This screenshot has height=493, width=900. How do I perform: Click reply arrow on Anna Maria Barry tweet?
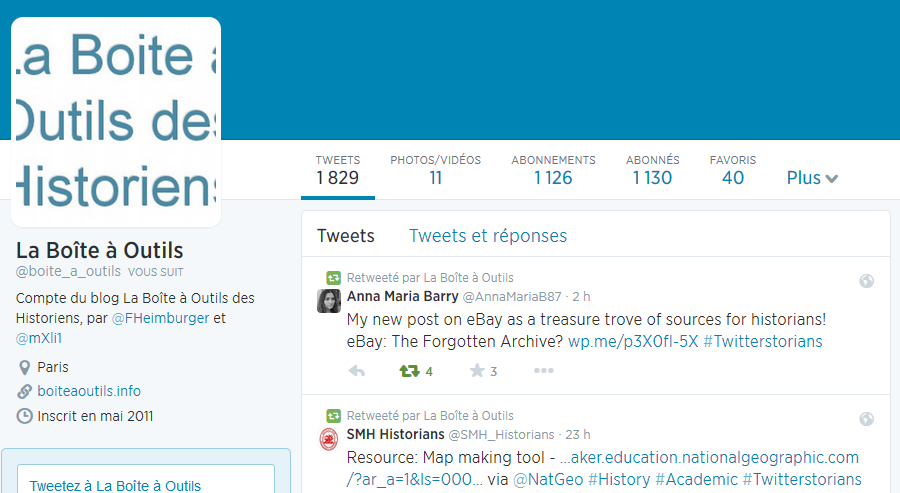pos(357,371)
